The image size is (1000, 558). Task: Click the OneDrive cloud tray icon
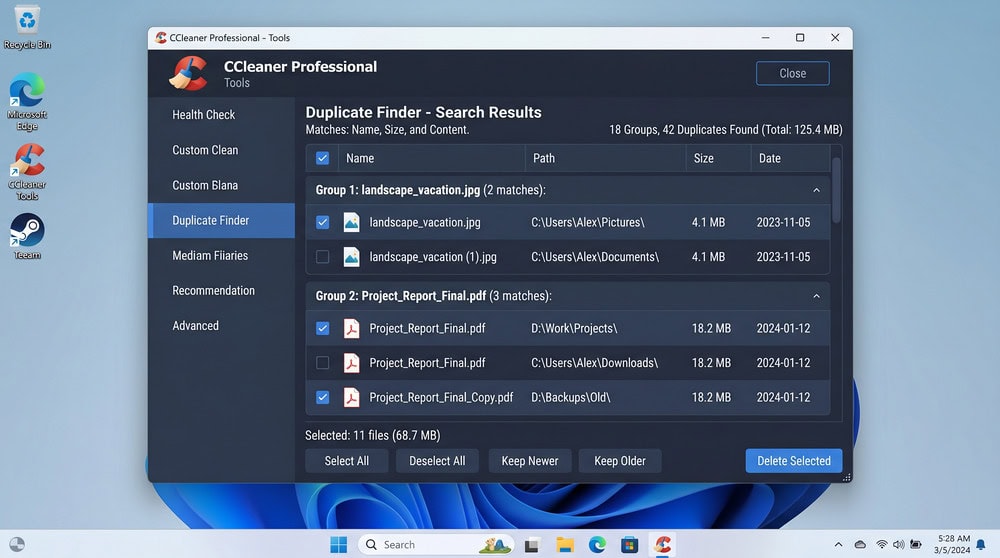click(x=860, y=545)
